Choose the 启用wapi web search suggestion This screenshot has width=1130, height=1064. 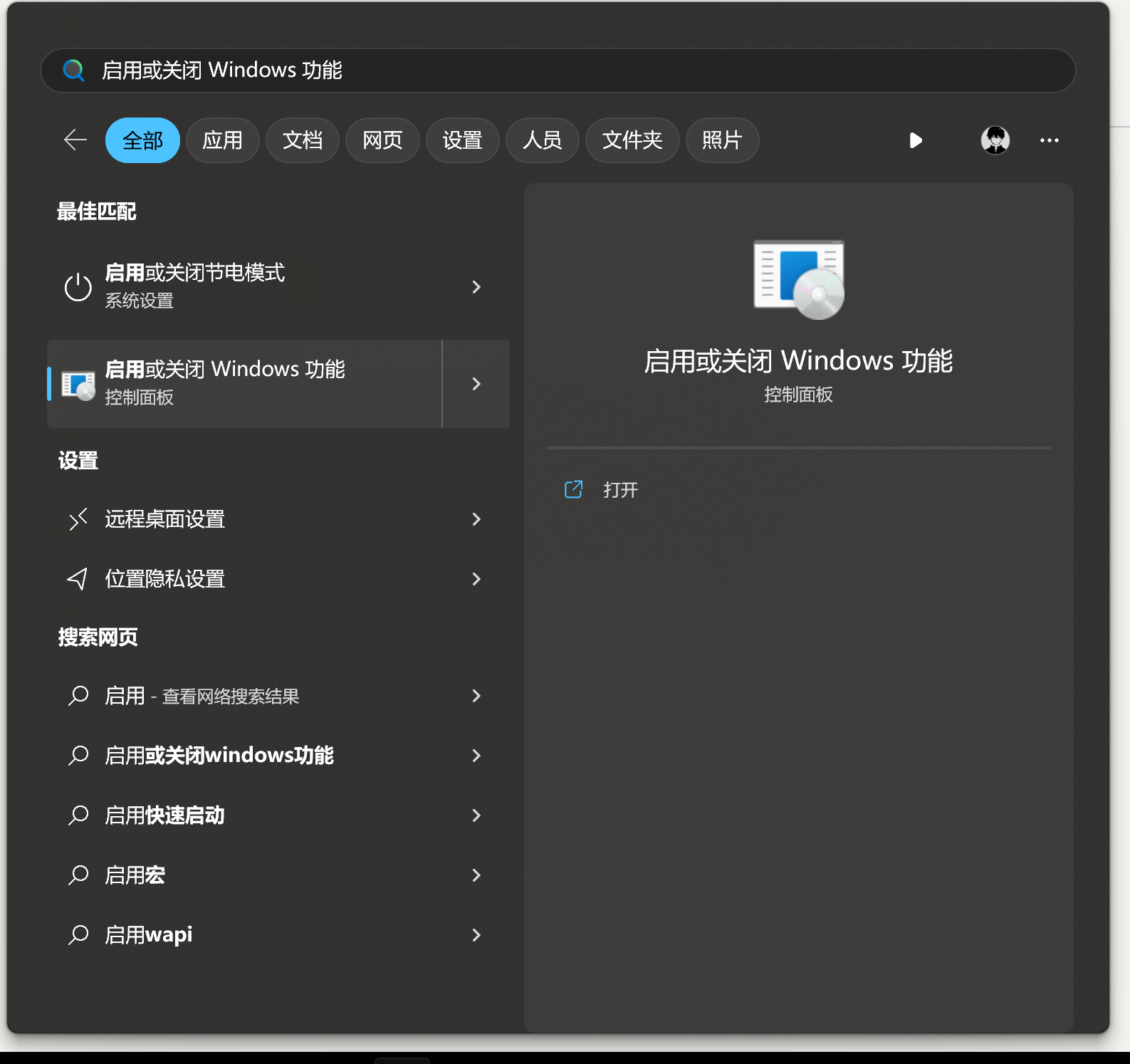click(x=149, y=935)
